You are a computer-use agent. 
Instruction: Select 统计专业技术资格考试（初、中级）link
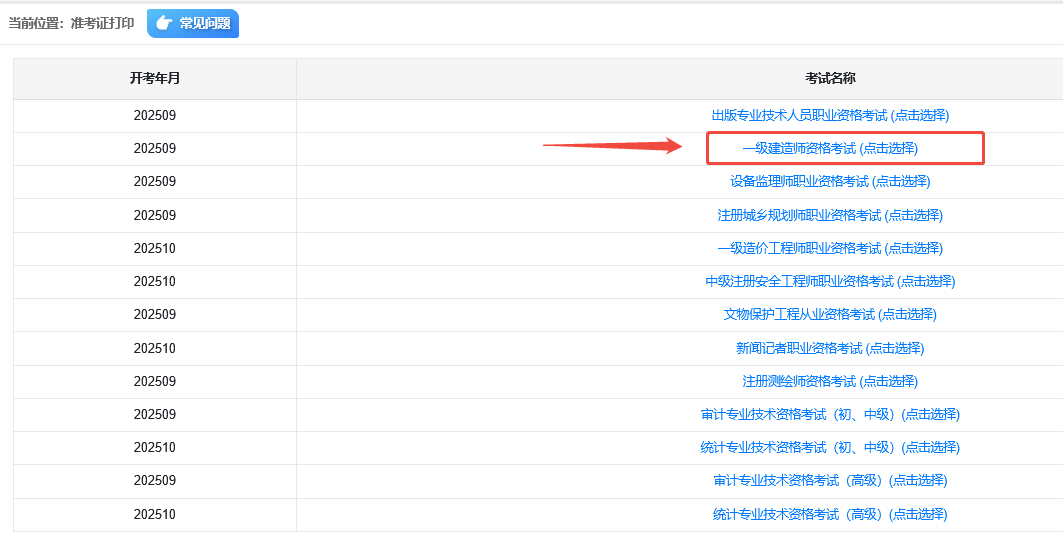pos(830,447)
